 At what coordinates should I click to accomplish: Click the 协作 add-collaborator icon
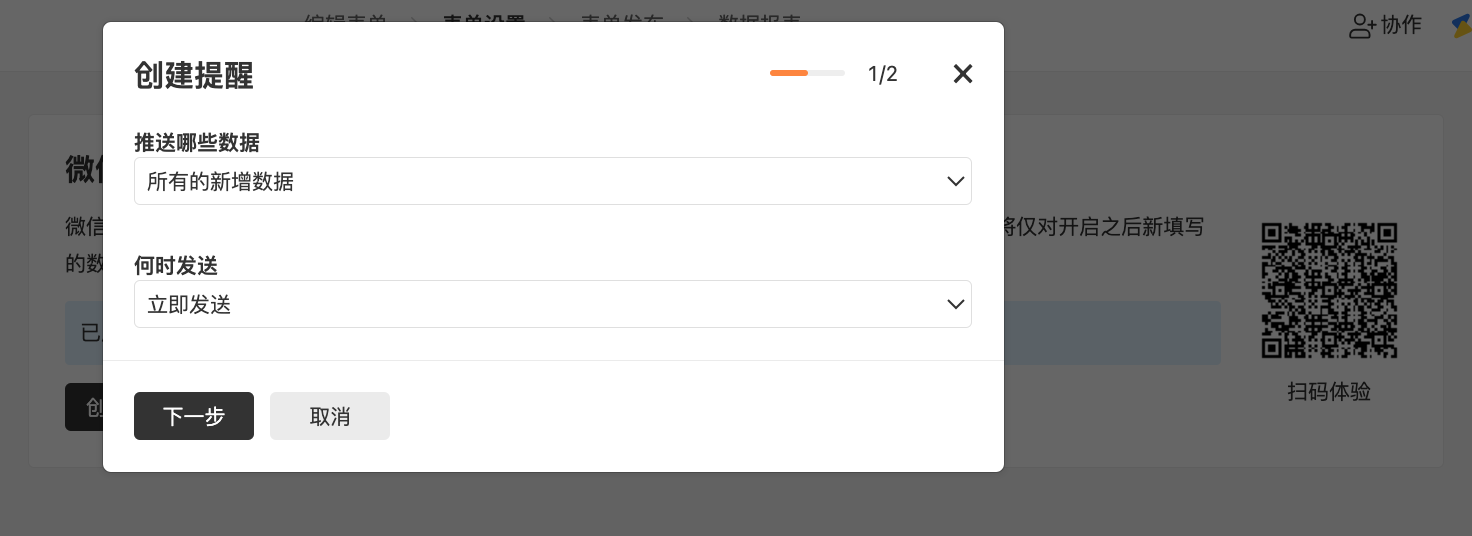pos(1363,26)
